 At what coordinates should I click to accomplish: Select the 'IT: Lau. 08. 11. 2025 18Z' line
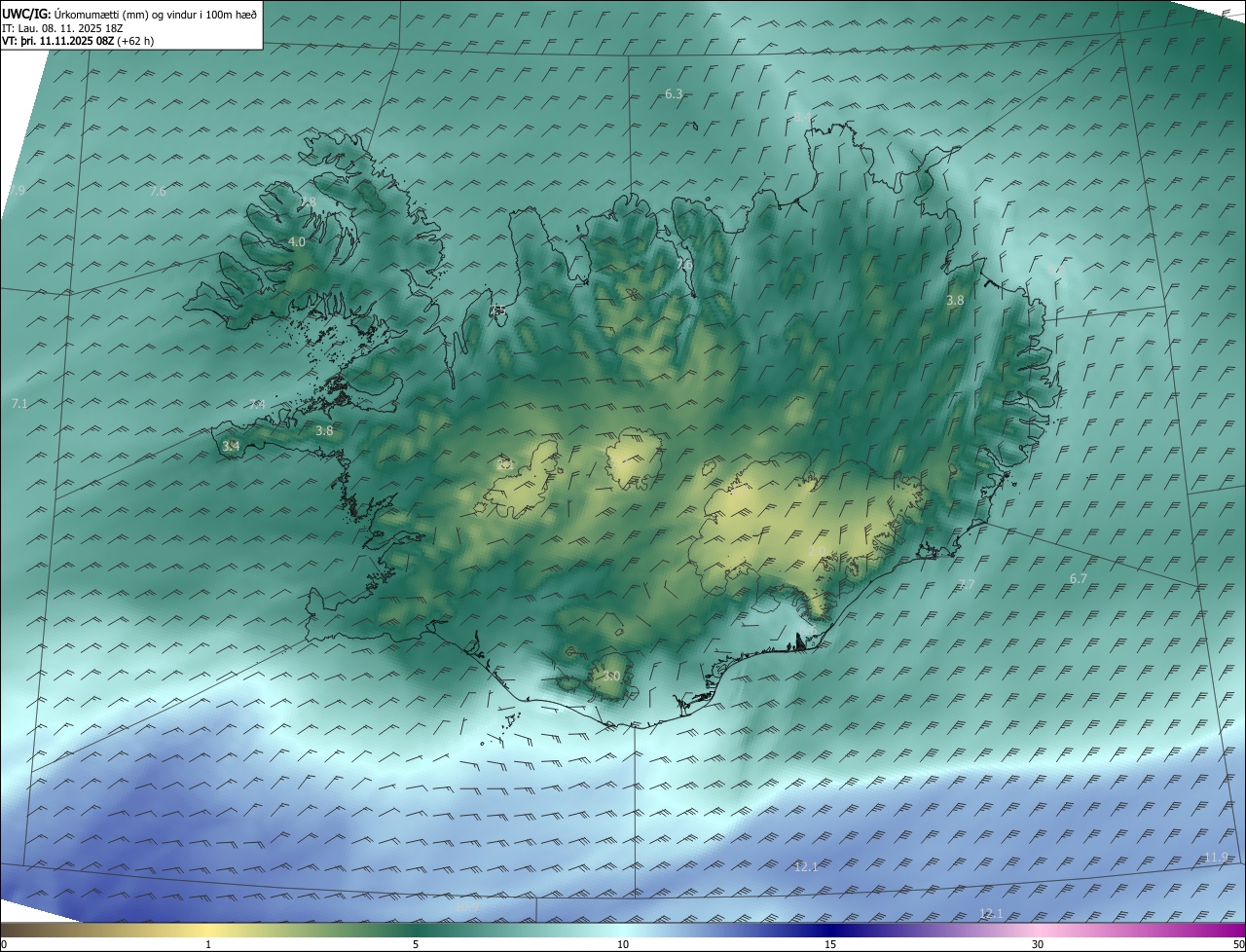tap(62, 28)
